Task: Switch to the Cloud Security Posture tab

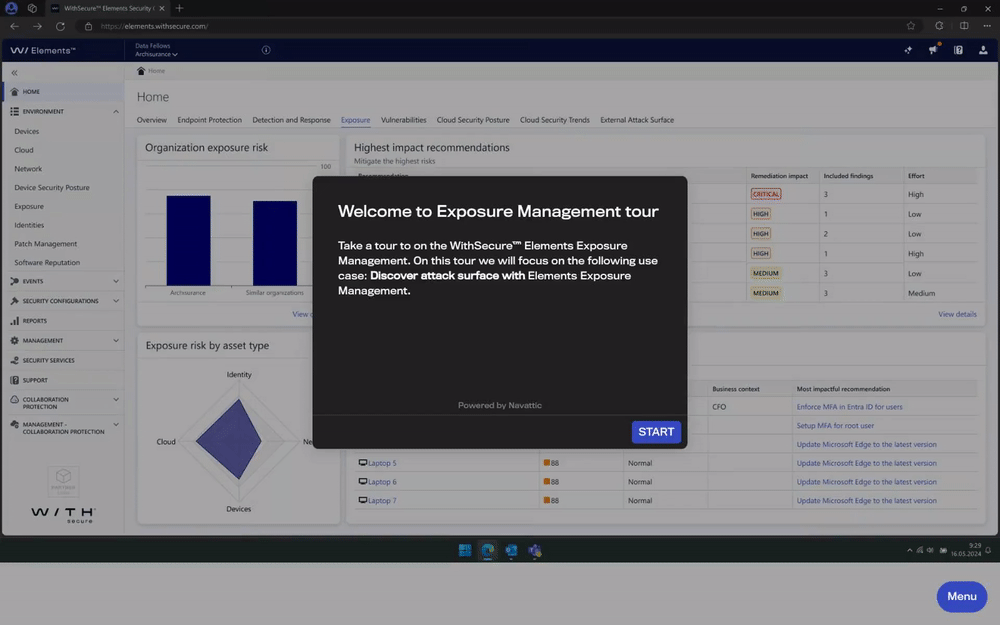Action: pos(473,120)
